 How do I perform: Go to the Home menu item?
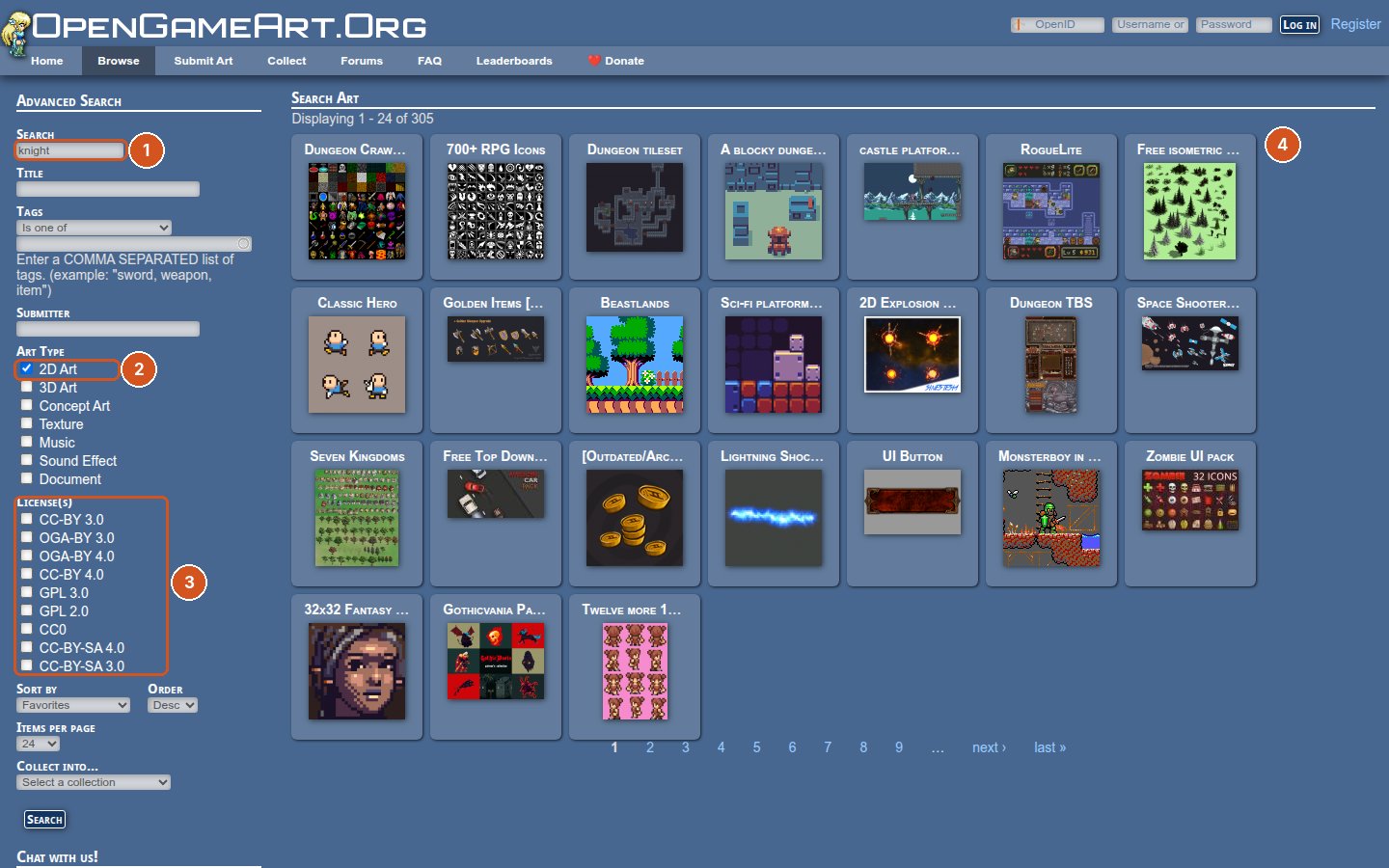(x=47, y=61)
